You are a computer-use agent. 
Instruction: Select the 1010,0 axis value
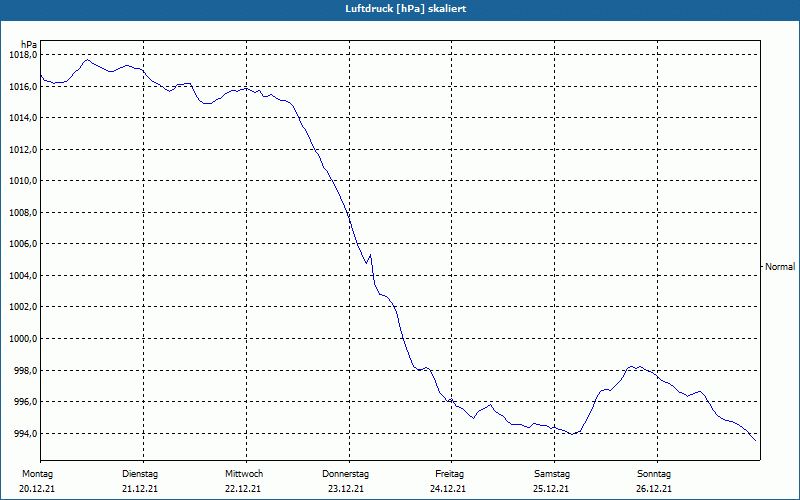tap(23, 181)
